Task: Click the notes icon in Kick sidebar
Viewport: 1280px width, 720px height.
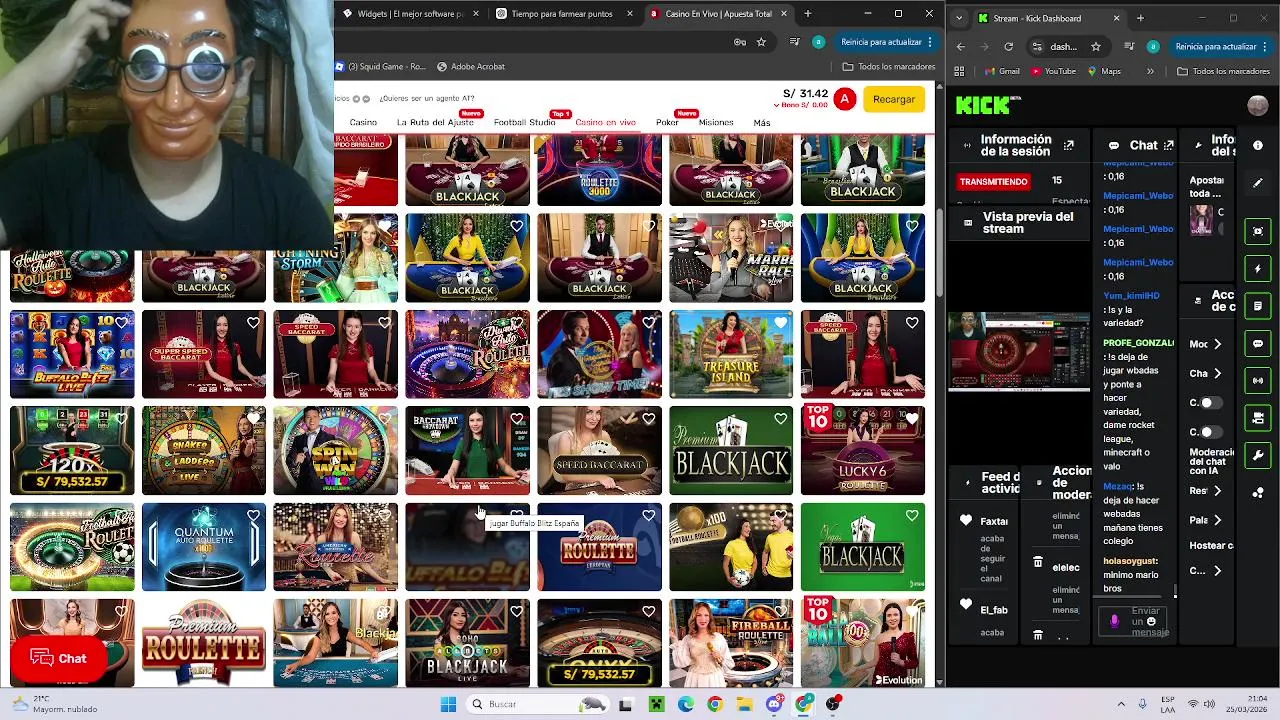Action: (x=1258, y=306)
